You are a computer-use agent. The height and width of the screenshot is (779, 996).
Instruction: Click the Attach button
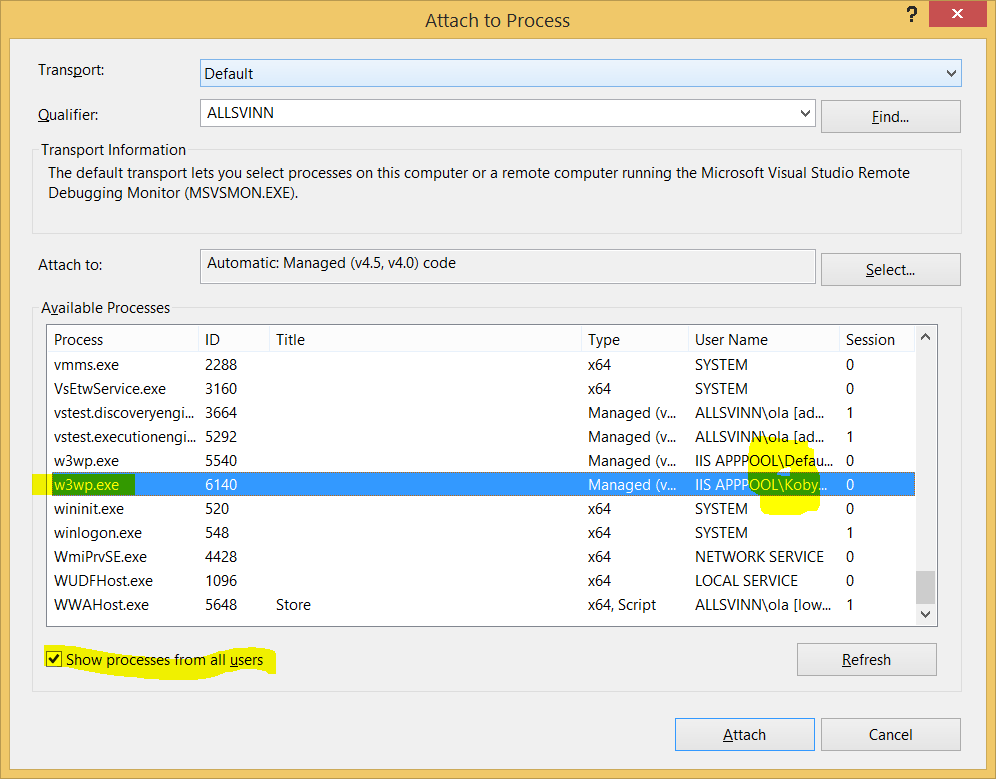pos(744,735)
